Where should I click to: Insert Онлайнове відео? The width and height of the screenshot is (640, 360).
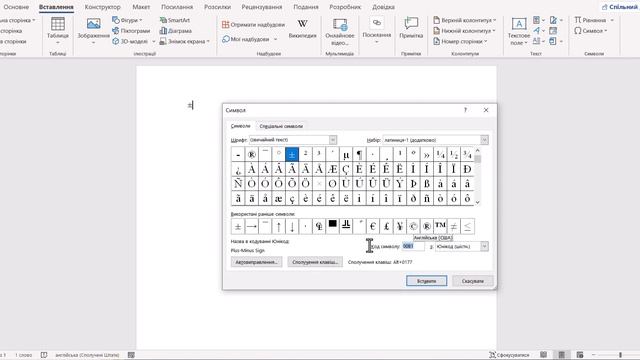[x=340, y=31]
